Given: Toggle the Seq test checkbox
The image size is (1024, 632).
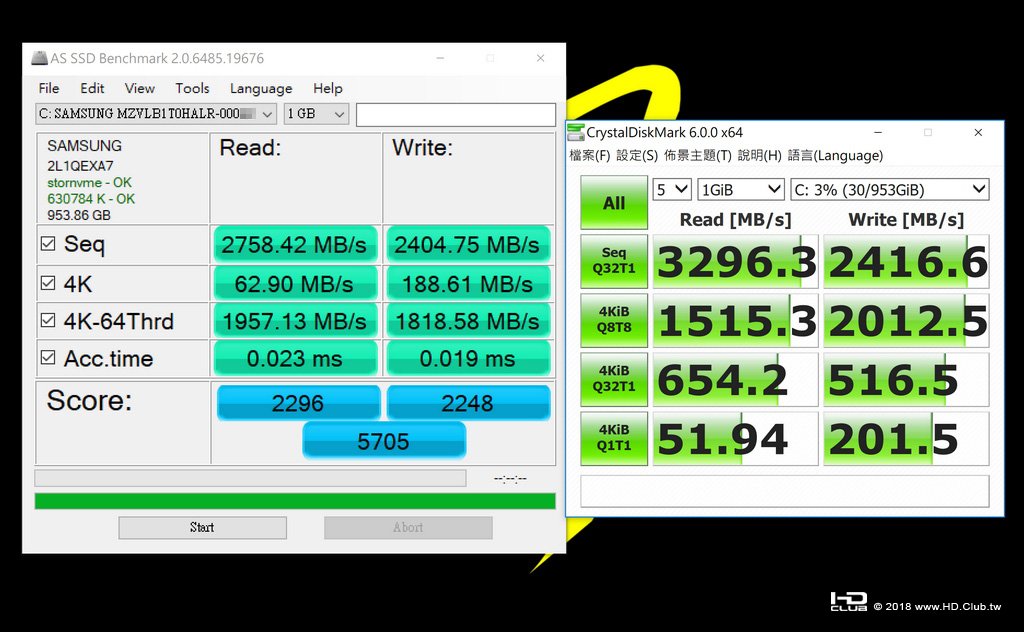Looking at the screenshot, I should pyautogui.click(x=48, y=244).
